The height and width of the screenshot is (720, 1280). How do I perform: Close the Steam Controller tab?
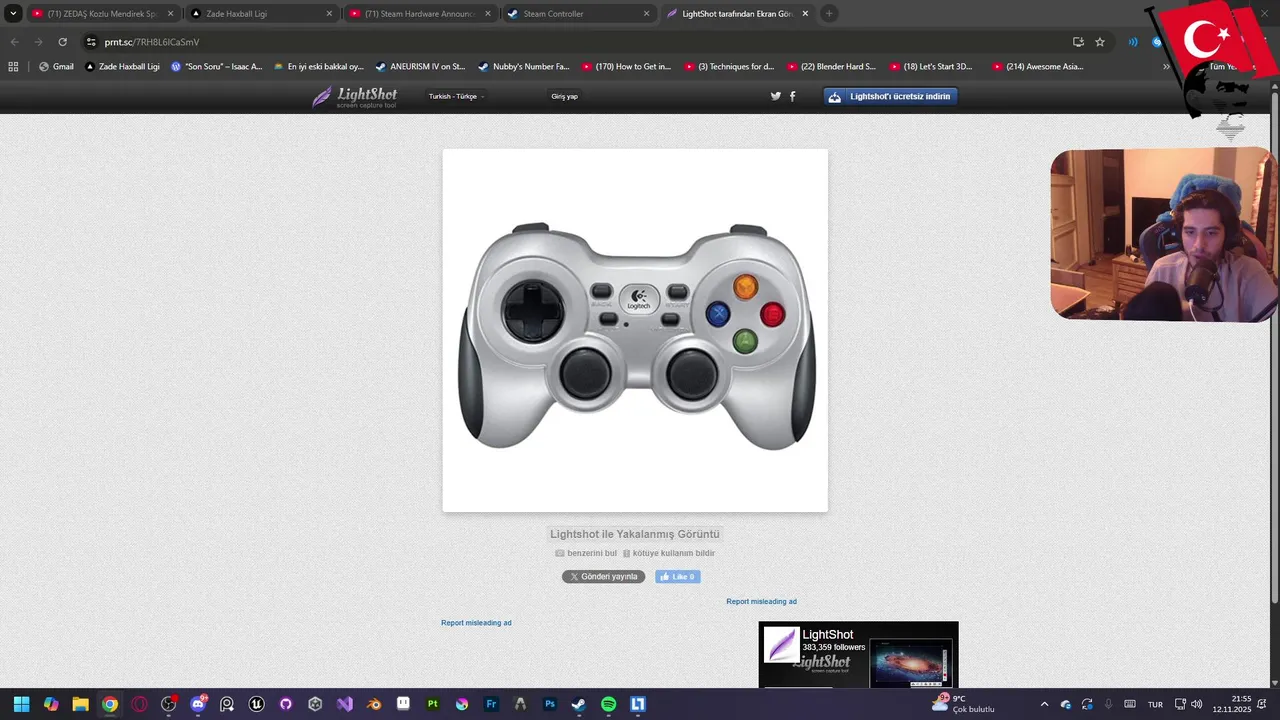pos(646,14)
